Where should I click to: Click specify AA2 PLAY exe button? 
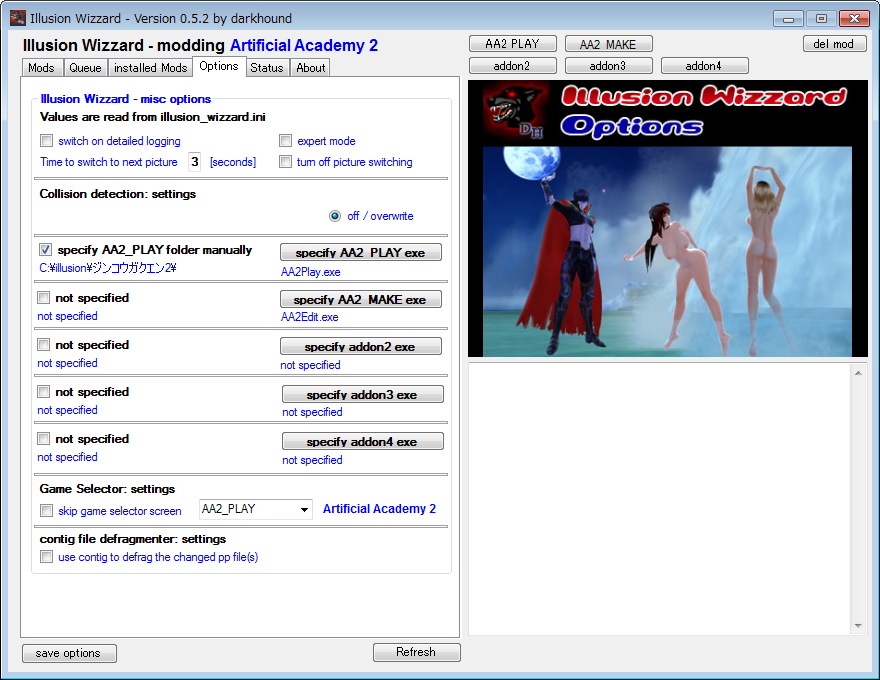tap(361, 252)
